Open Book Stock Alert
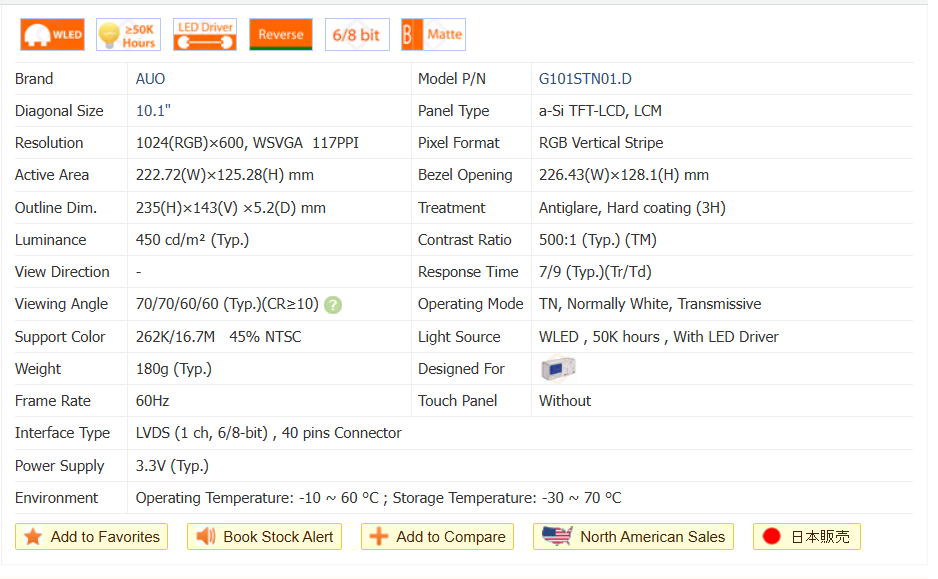This screenshot has height=579, width=938. [x=265, y=537]
